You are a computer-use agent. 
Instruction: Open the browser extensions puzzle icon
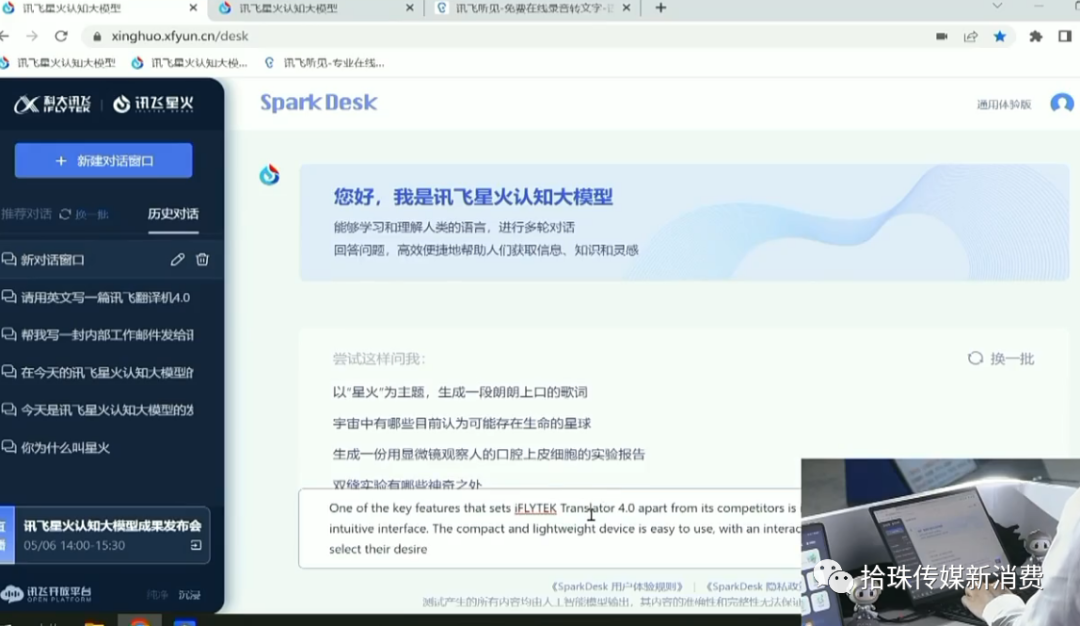pyautogui.click(x=1035, y=36)
